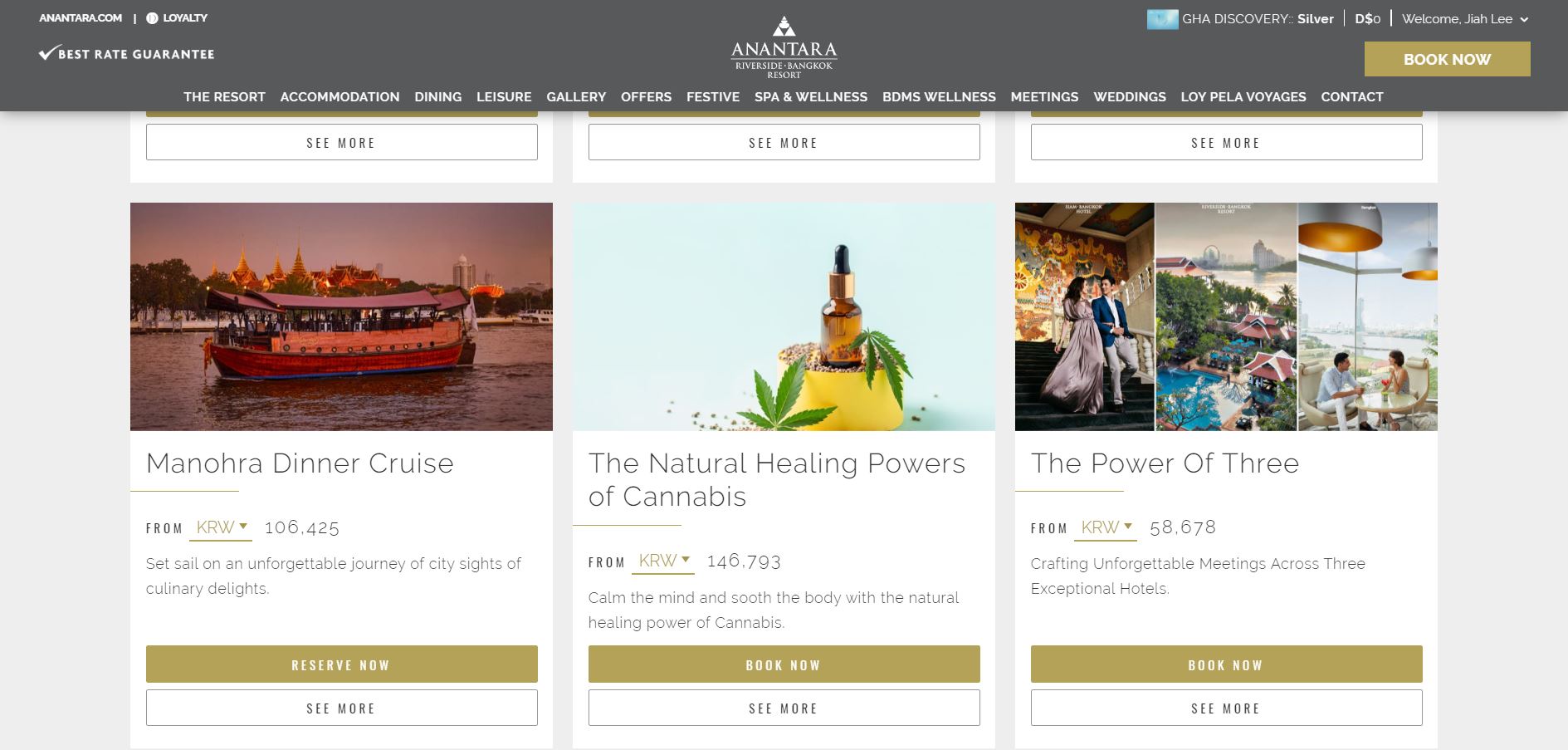Open the Accommodation menu
The height and width of the screenshot is (750, 1568).
coord(339,96)
